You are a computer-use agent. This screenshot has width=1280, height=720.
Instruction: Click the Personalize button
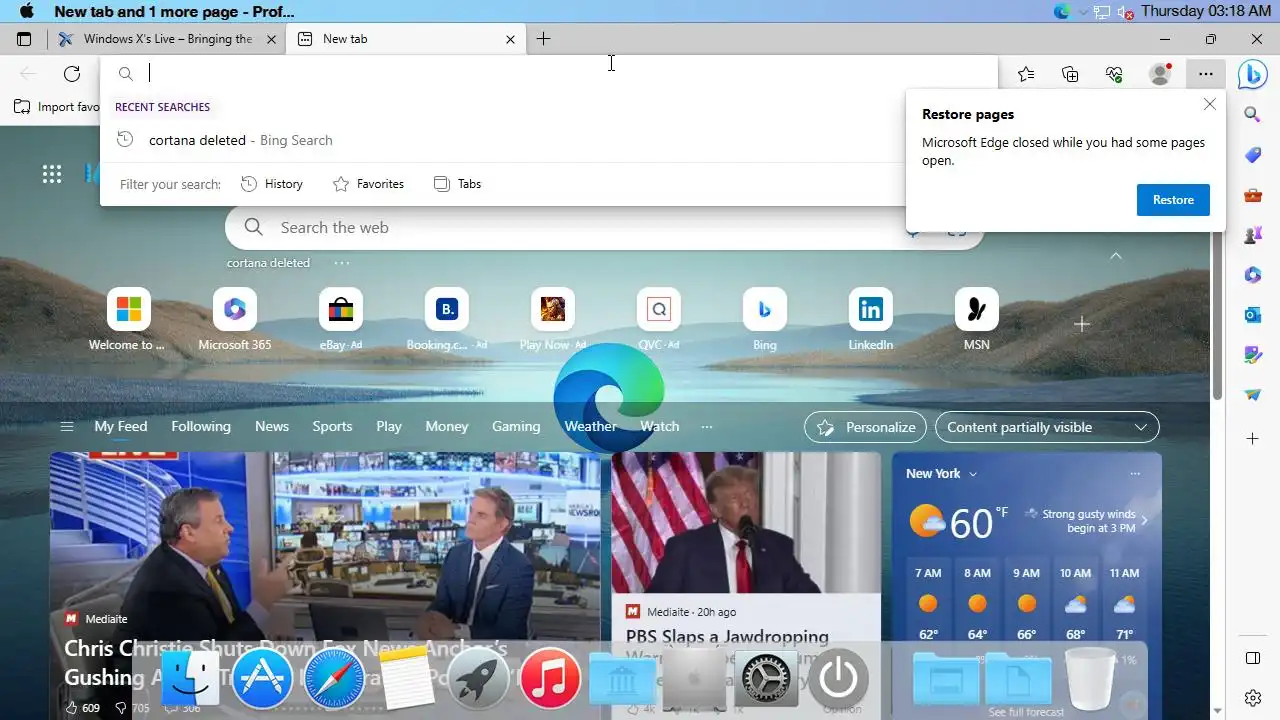pos(866,427)
